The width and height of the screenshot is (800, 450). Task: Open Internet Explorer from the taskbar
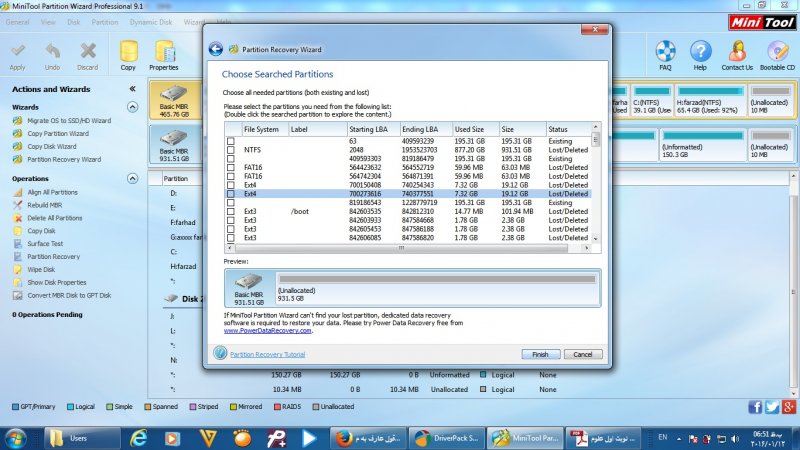point(138,438)
